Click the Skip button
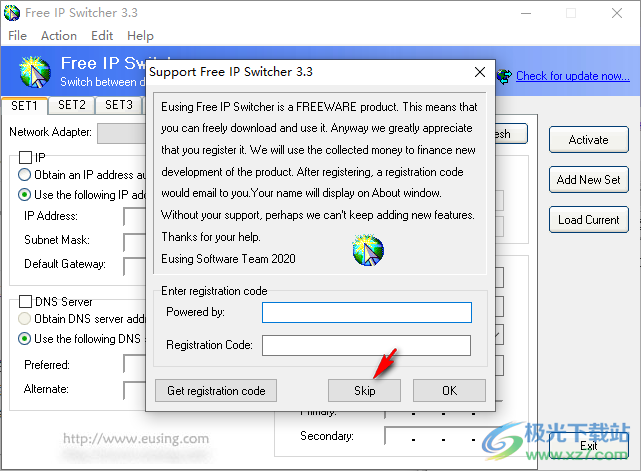 pyautogui.click(x=364, y=391)
